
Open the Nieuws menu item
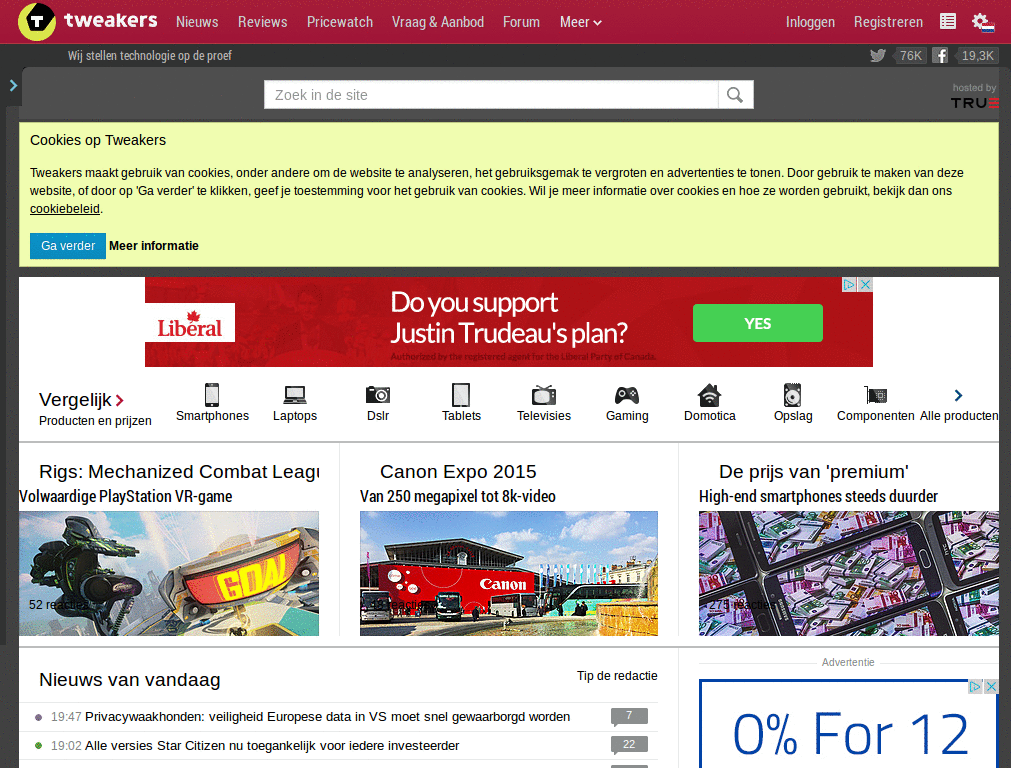(197, 22)
